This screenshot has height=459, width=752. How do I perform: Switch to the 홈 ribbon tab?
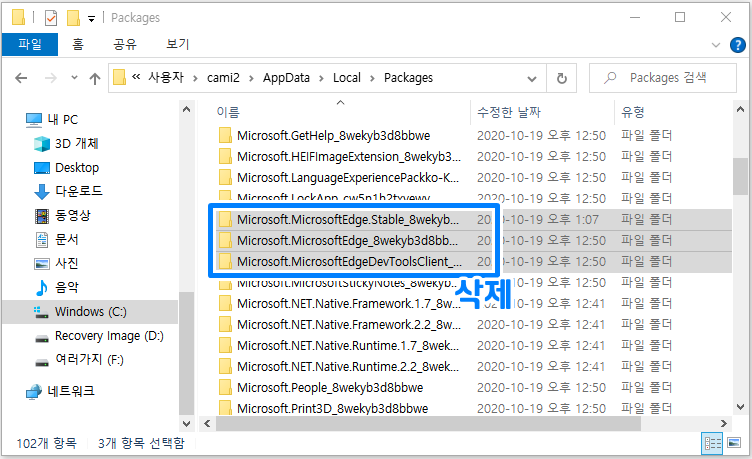[x=78, y=45]
